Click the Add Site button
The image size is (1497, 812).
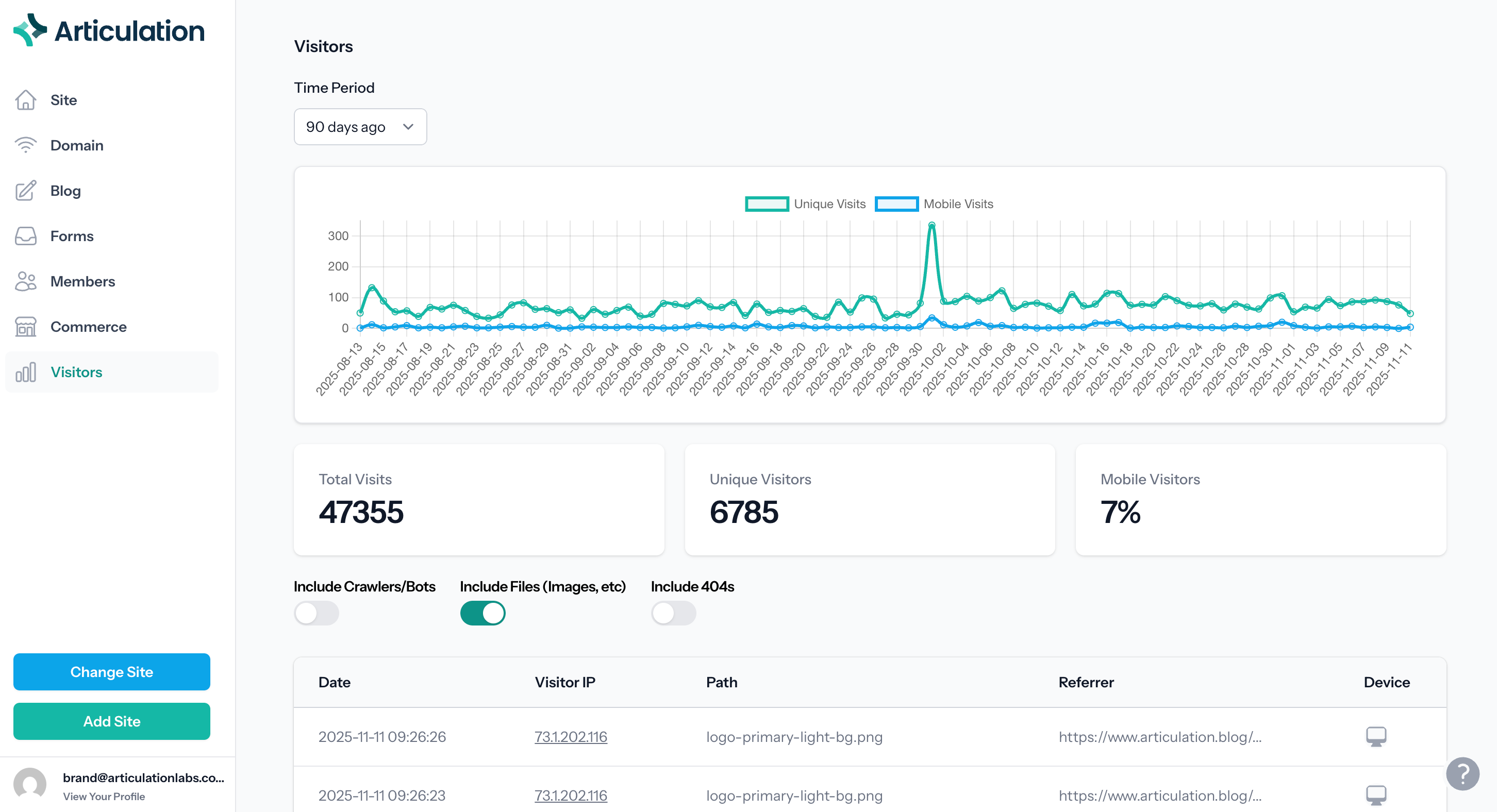111,721
